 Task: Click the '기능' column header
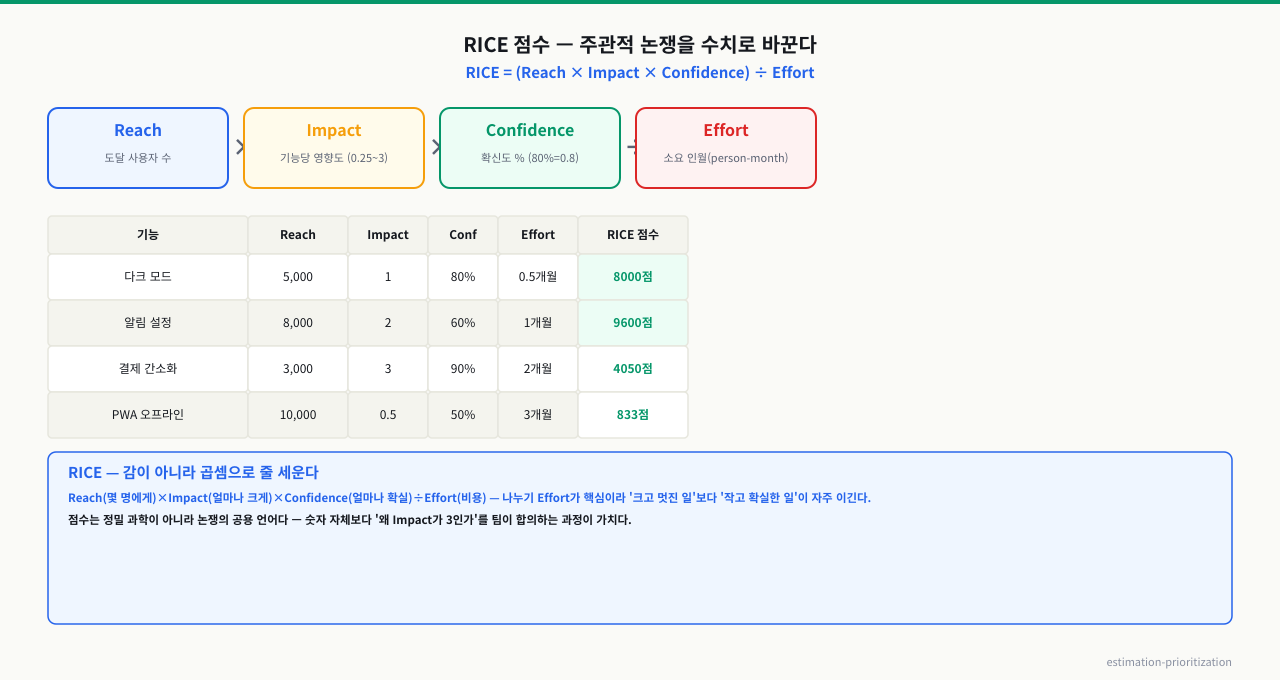(148, 235)
